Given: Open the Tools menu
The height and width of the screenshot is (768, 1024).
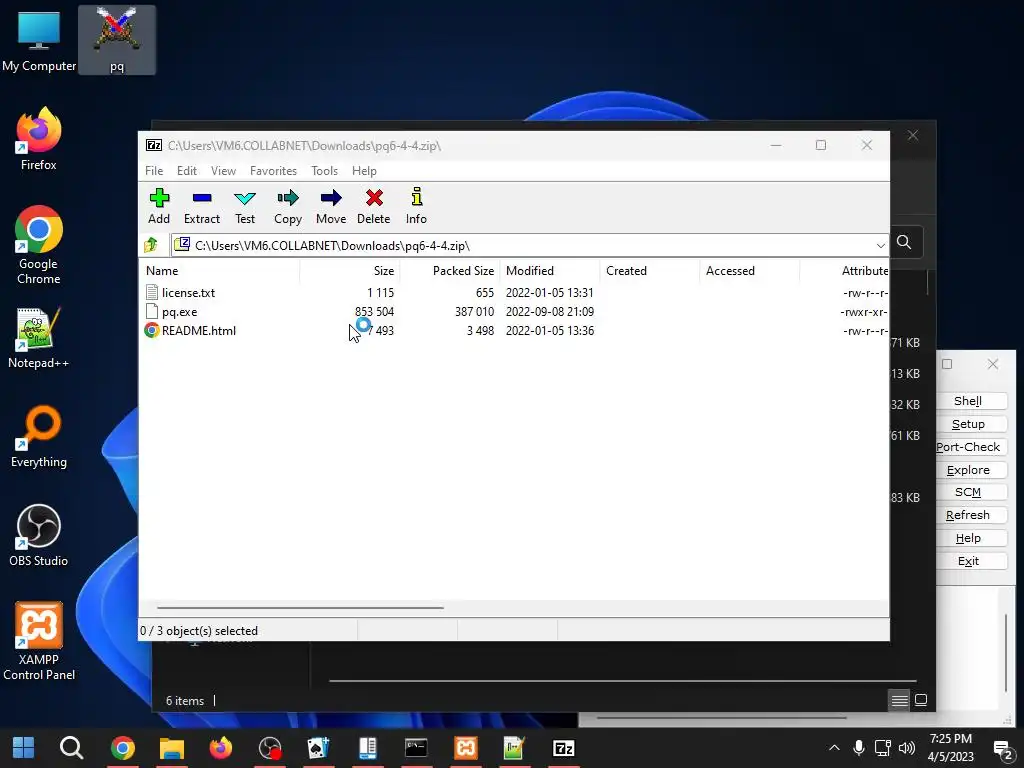Looking at the screenshot, I should [324, 170].
